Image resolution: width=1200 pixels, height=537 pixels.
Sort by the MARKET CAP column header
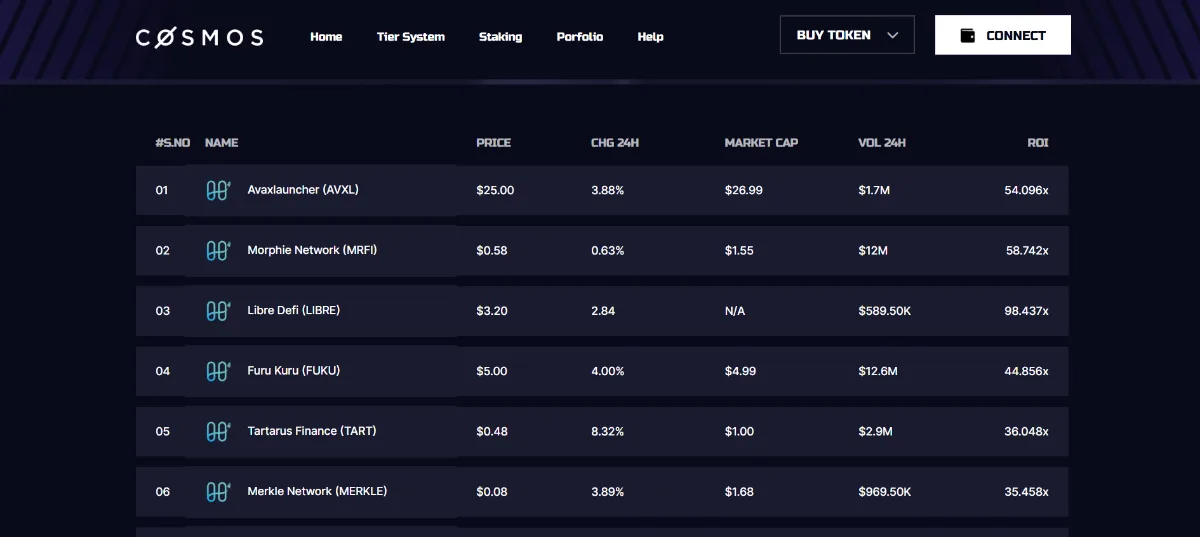761,143
